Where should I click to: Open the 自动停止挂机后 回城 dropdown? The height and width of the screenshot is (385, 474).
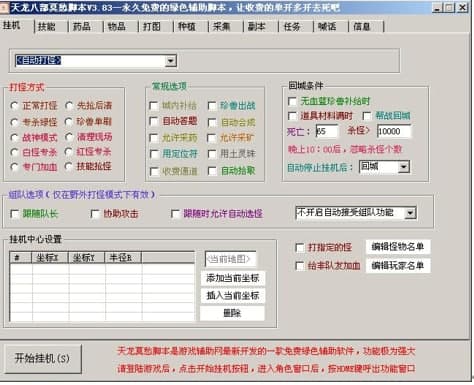[404, 167]
